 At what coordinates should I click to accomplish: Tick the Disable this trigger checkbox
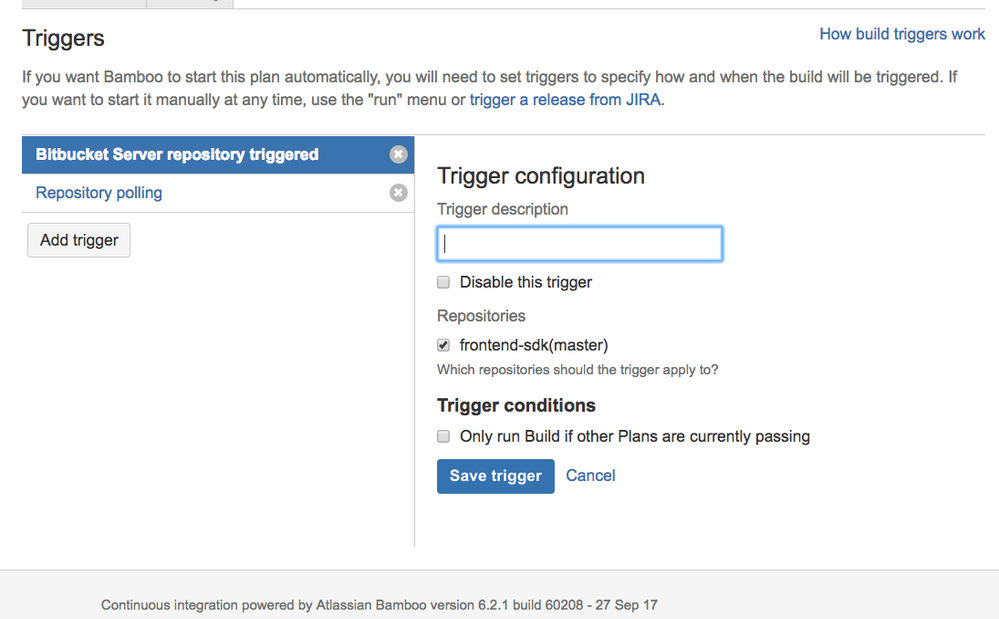pyautogui.click(x=443, y=282)
